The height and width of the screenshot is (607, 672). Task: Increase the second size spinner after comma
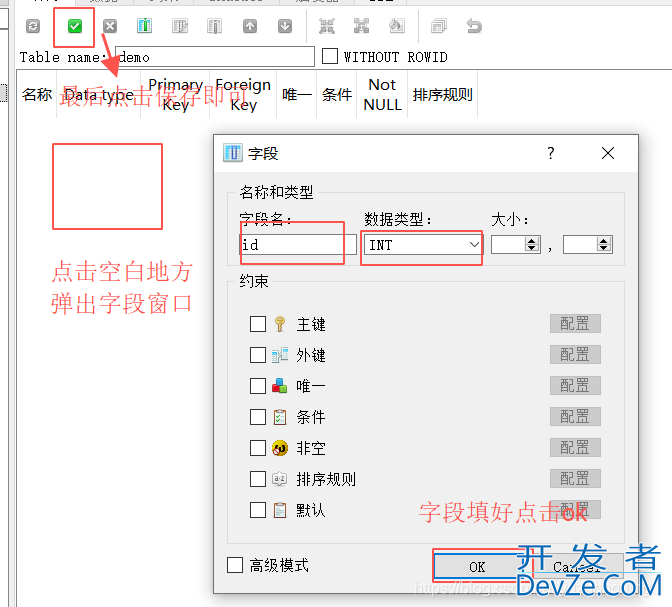[x=604, y=241]
